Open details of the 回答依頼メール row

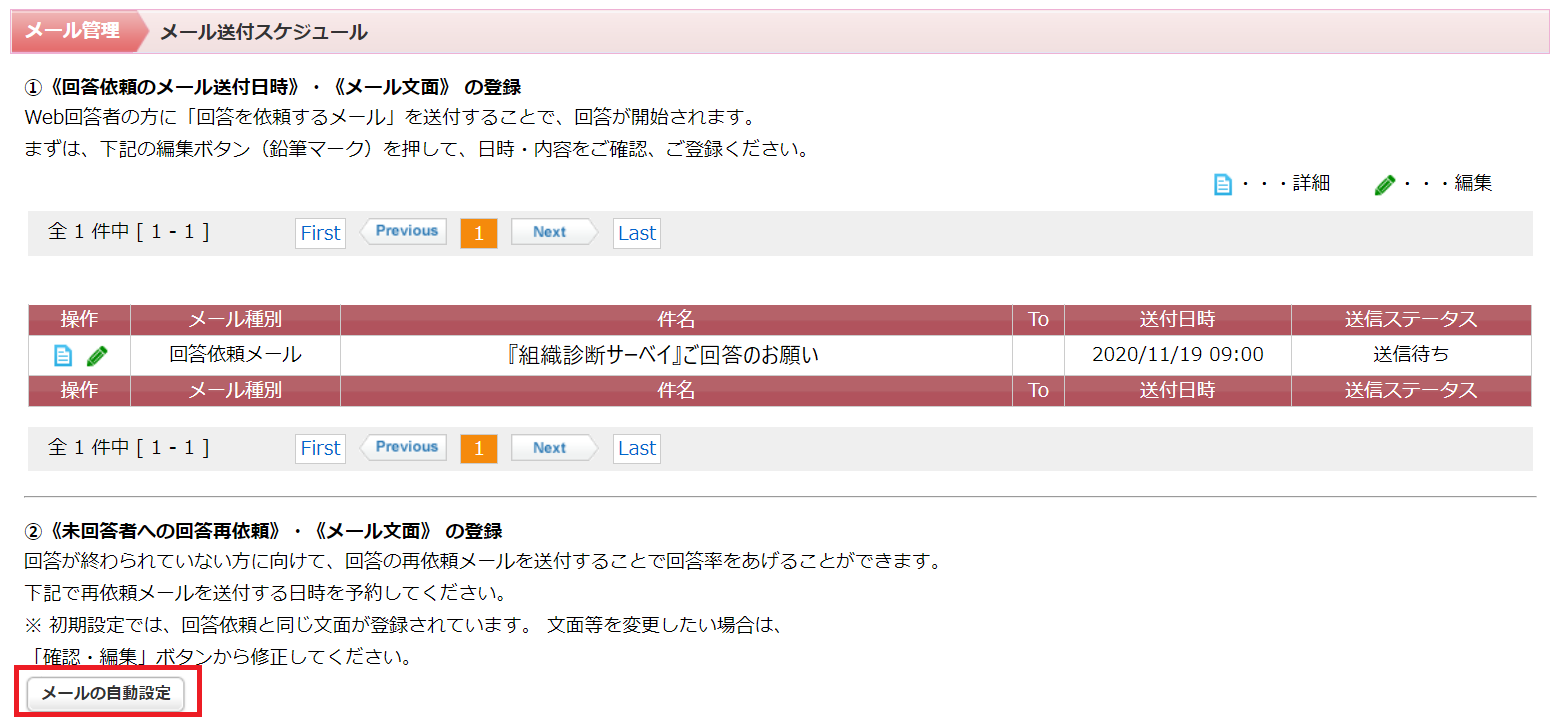tap(63, 355)
